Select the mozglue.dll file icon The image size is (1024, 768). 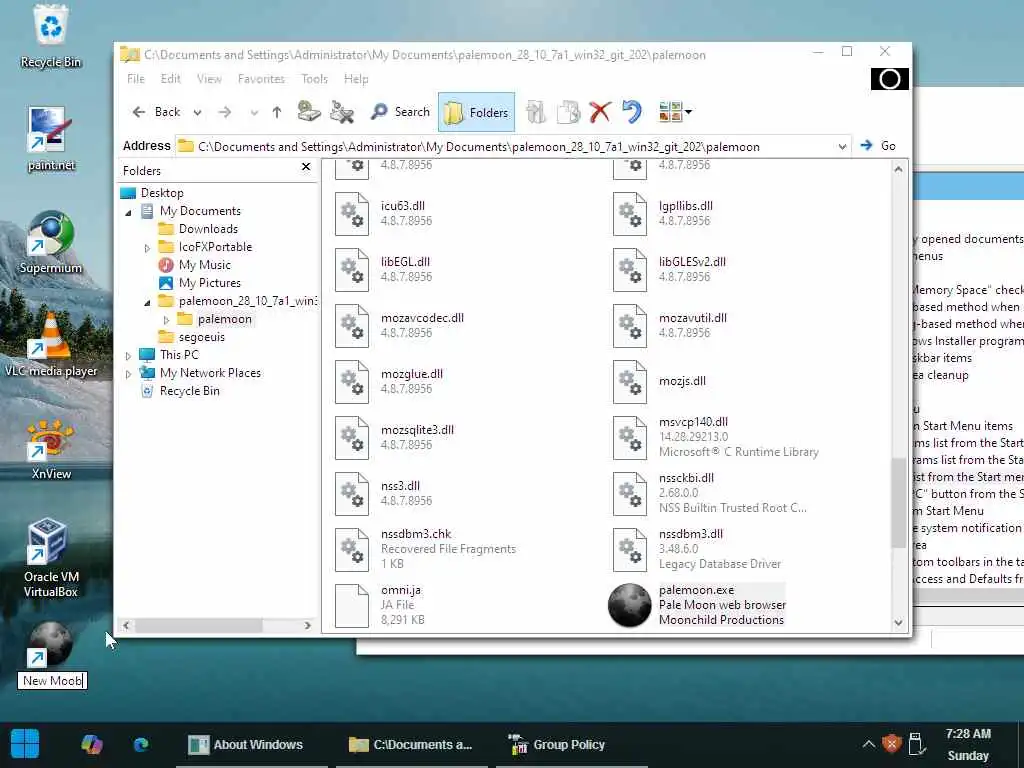(352, 382)
